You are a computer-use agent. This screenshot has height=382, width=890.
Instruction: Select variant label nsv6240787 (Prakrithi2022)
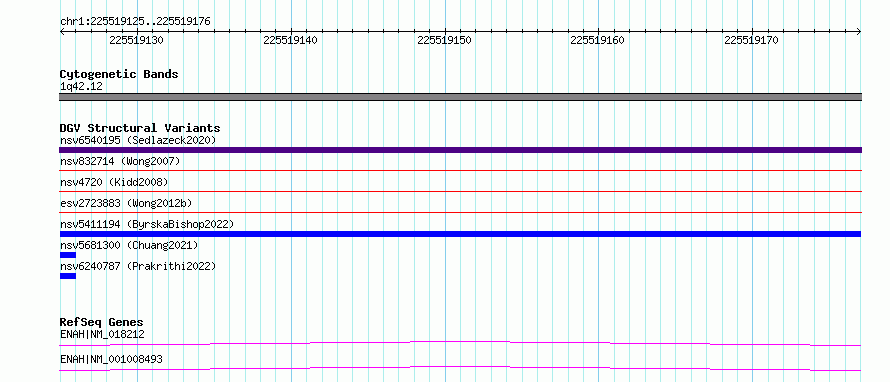click(138, 266)
